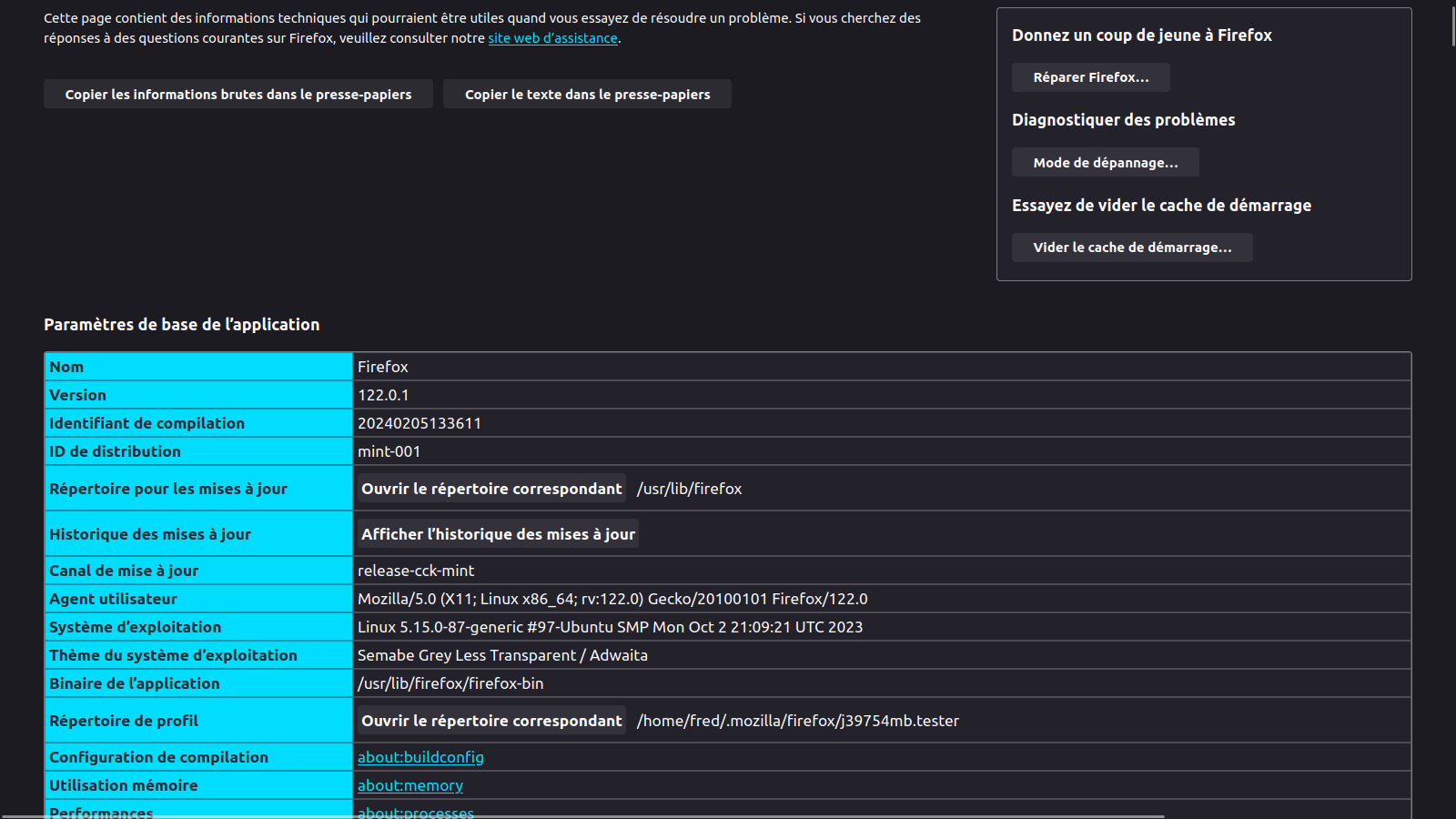This screenshot has width=1456, height=819.
Task: Click 'Système d'exploitation' row header
Action: point(198,627)
